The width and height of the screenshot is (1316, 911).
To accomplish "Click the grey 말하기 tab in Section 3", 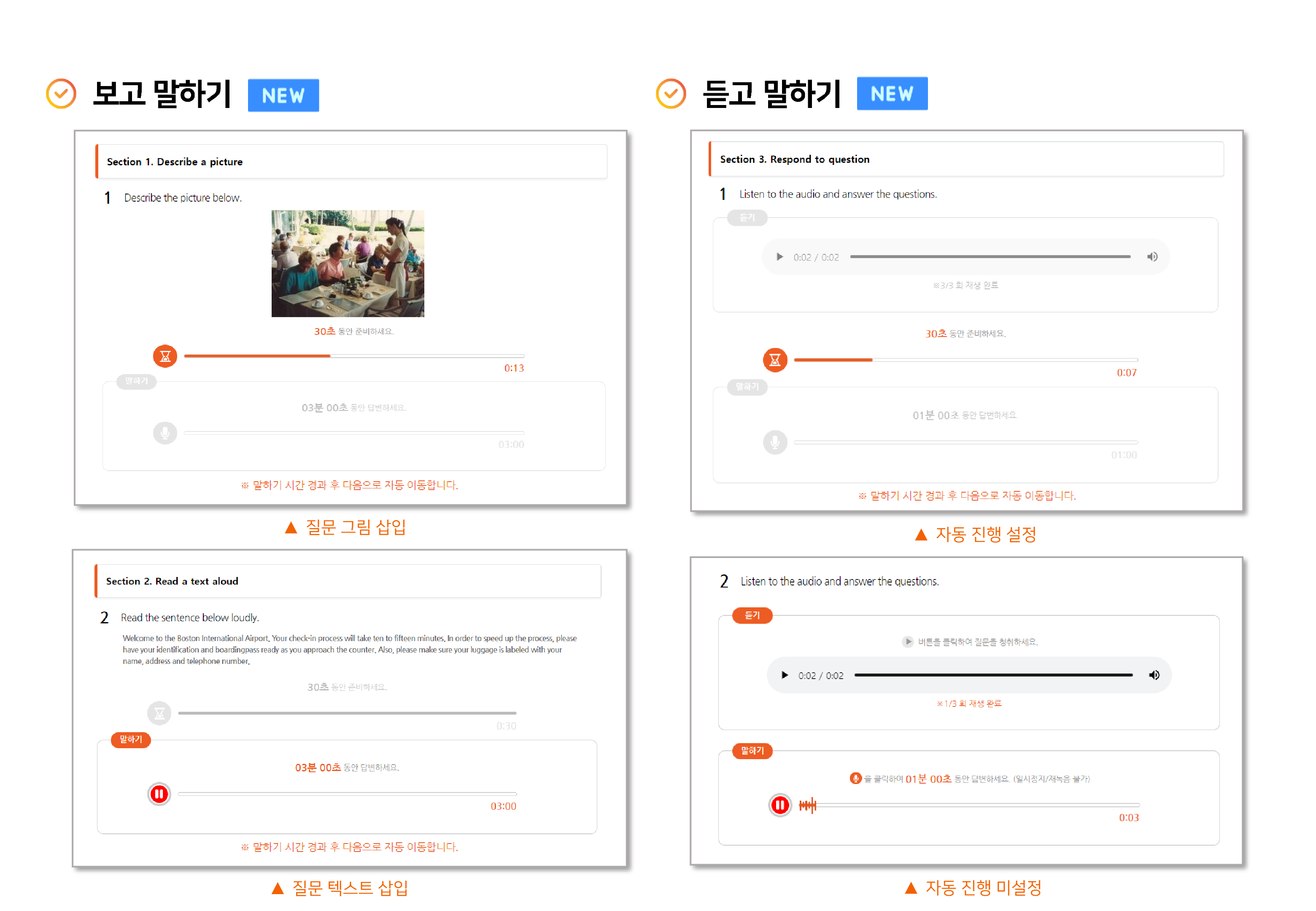I will (747, 387).
